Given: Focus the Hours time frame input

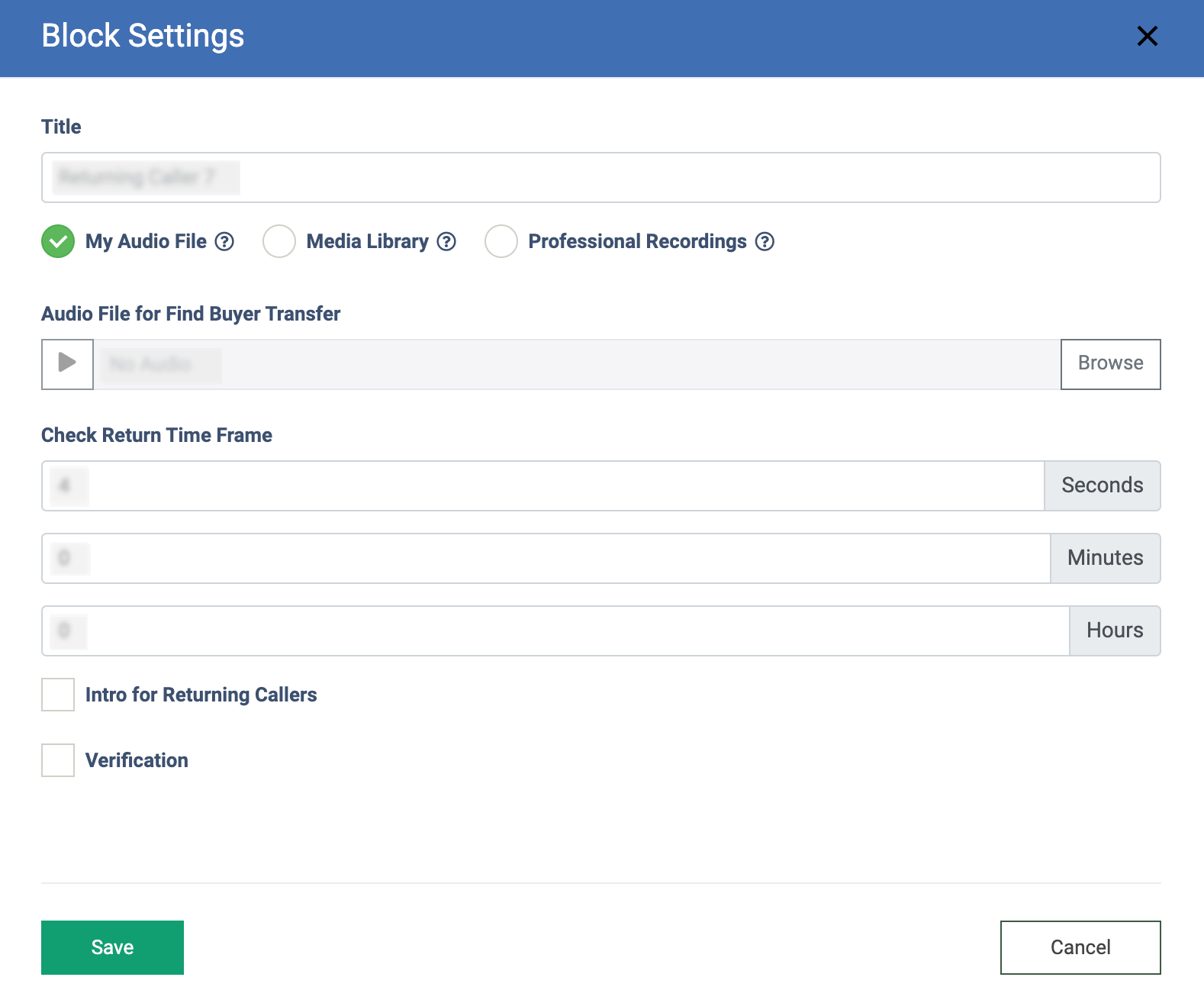Looking at the screenshot, I should point(555,631).
